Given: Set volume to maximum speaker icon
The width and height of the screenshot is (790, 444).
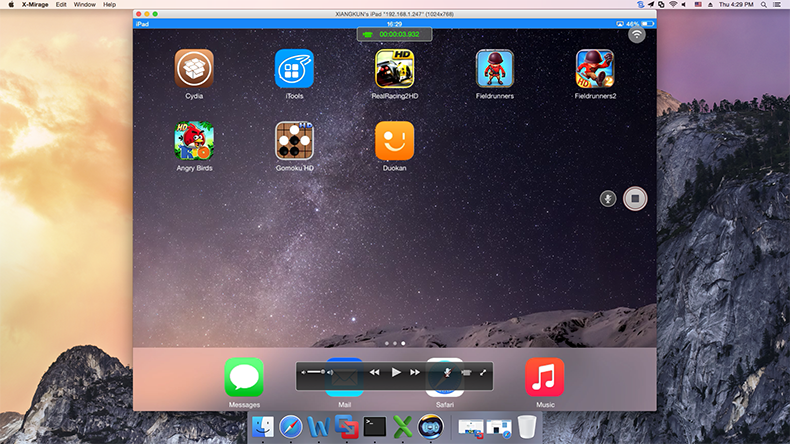Looking at the screenshot, I should pyautogui.click(x=330, y=373).
